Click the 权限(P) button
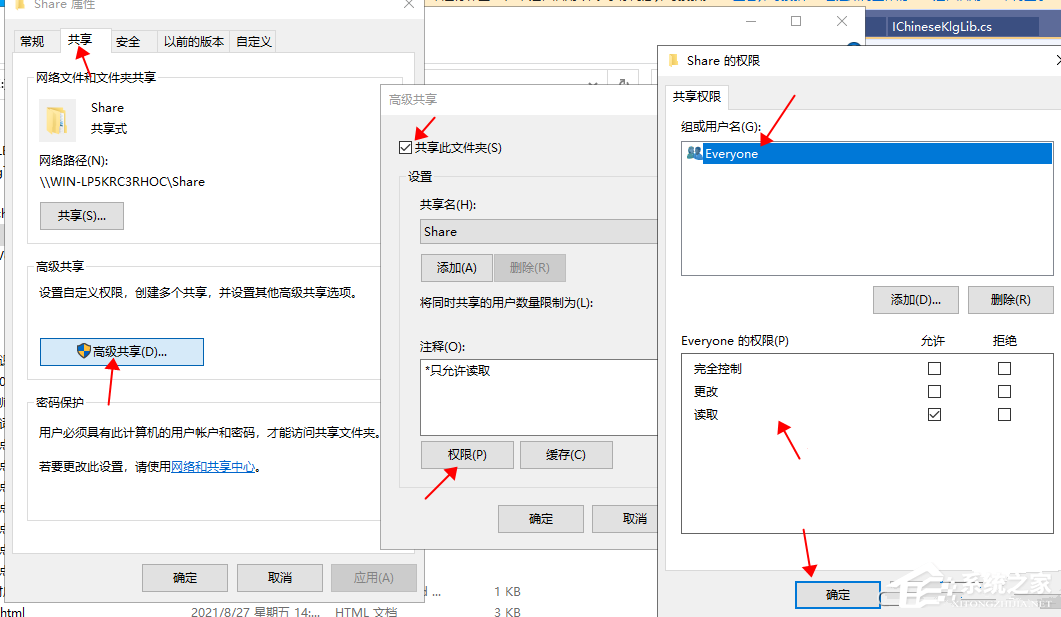This screenshot has width=1061, height=617. 467,454
